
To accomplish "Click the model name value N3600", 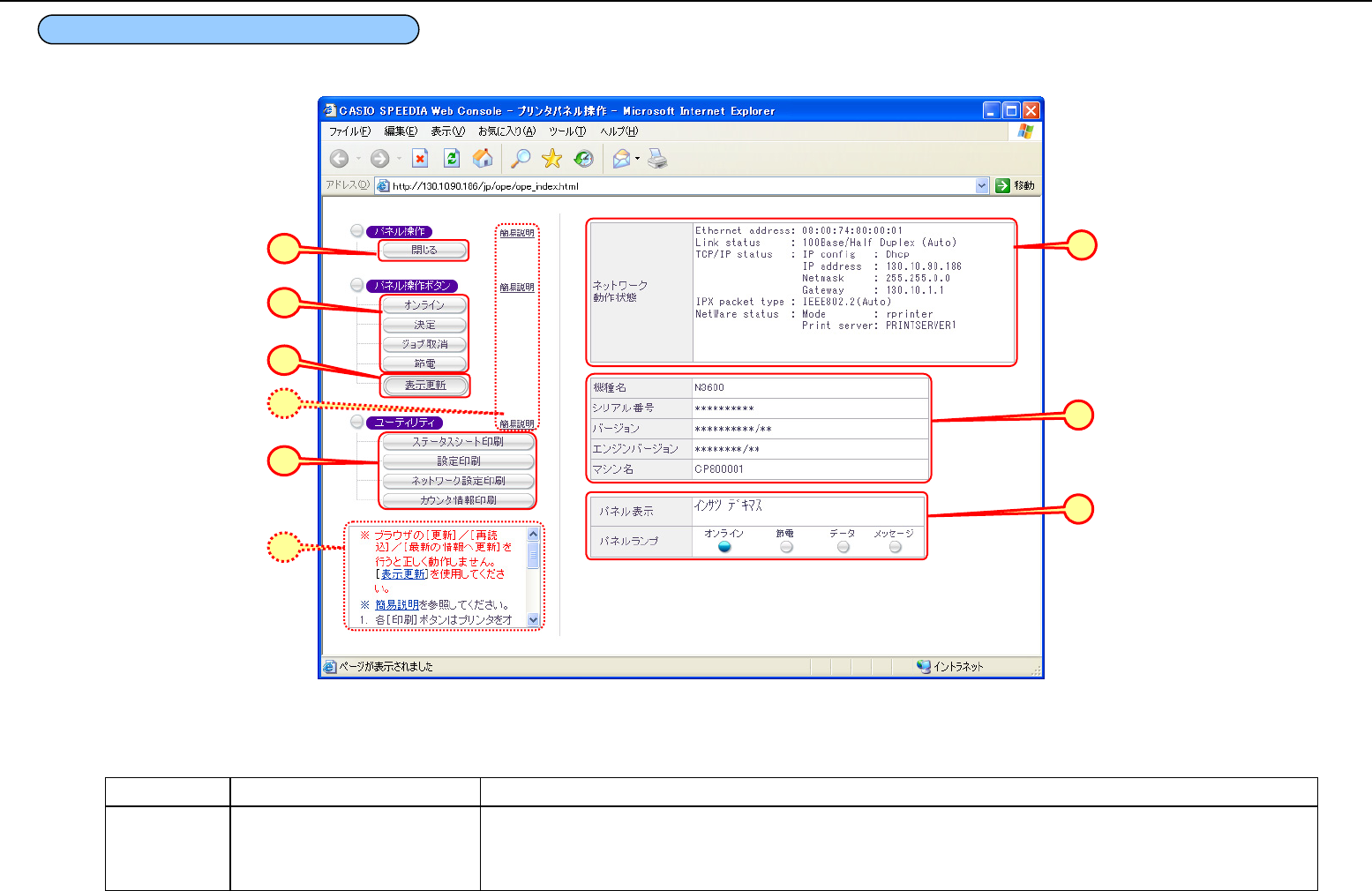I will [709, 387].
